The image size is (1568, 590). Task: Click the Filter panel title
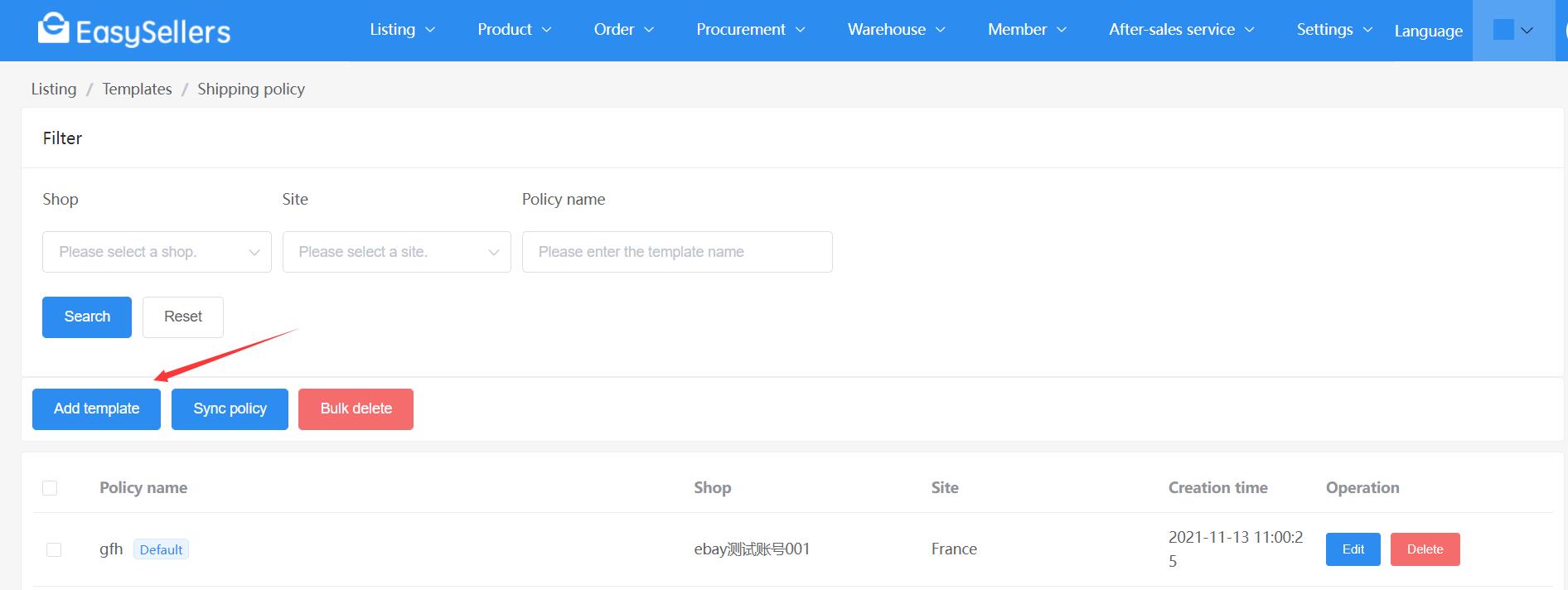[62, 138]
